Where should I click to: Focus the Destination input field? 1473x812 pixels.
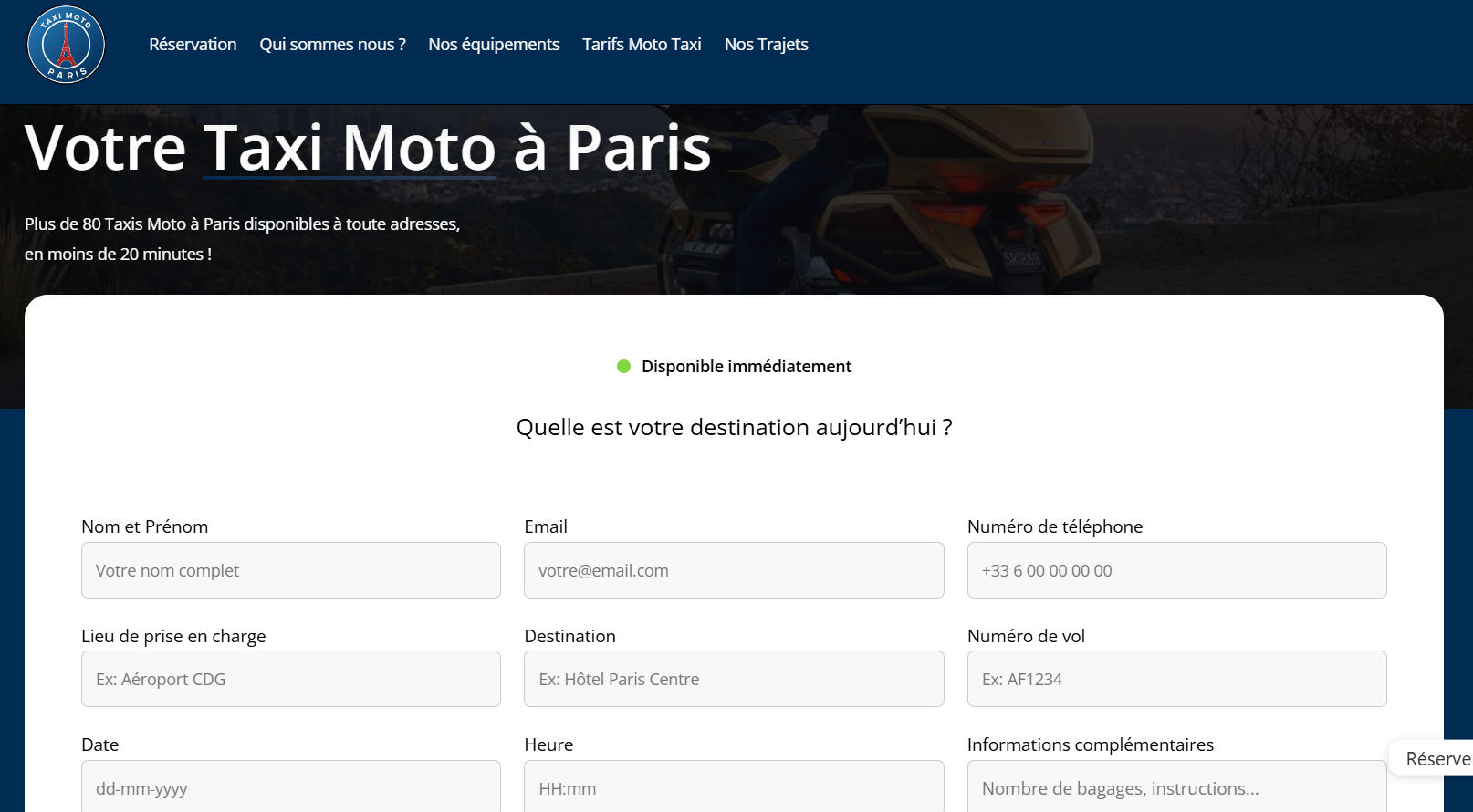coord(734,679)
